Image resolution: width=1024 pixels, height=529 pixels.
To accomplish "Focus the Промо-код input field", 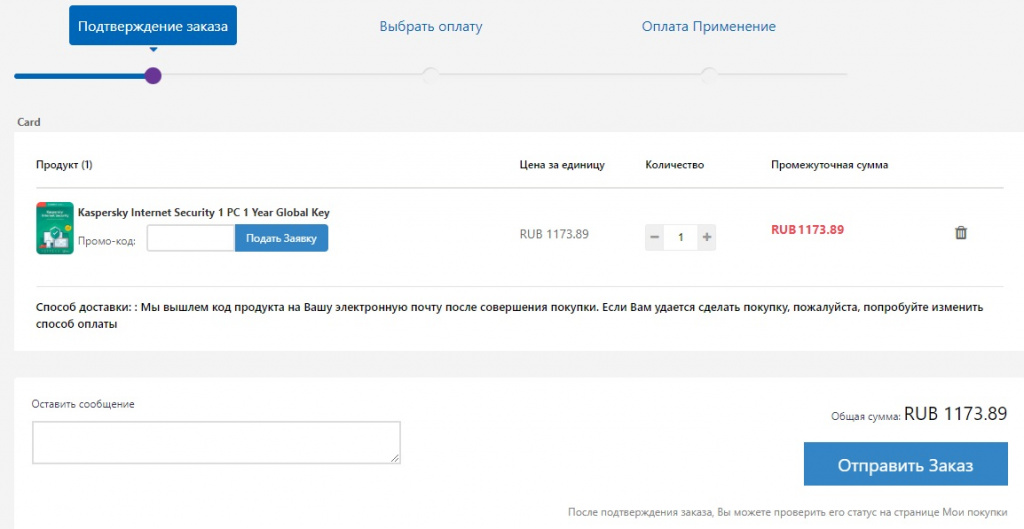I will (190, 238).
